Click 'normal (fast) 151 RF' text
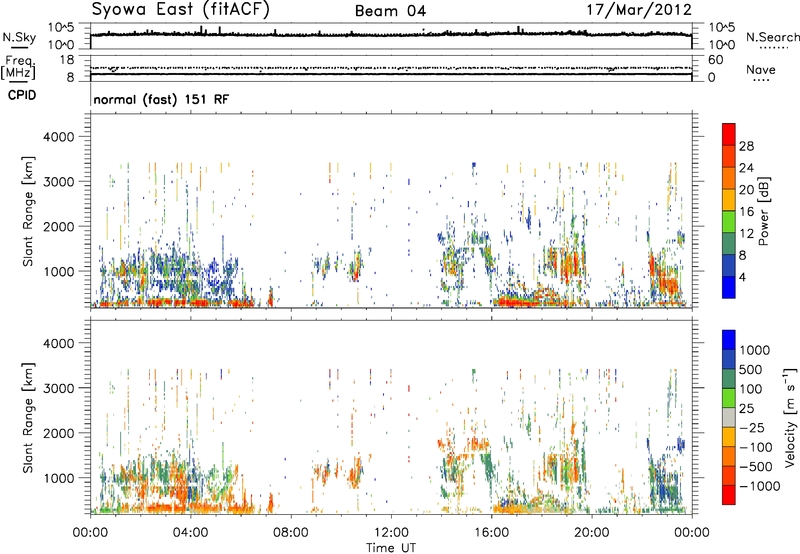 point(161,99)
